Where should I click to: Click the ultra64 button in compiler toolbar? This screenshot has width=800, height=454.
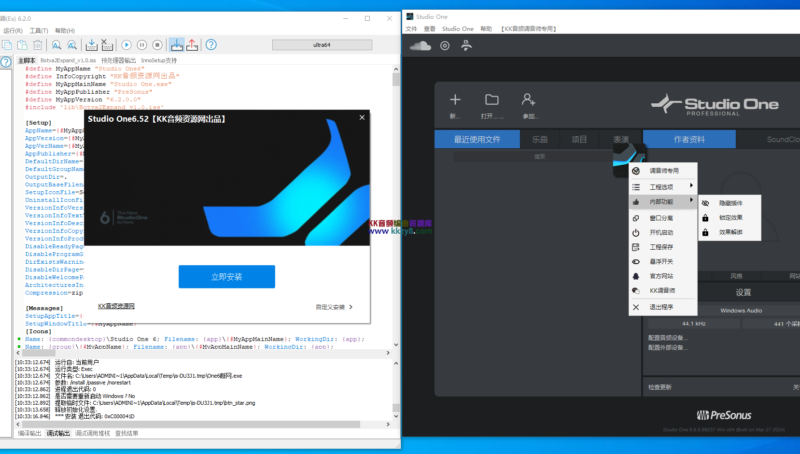point(322,45)
